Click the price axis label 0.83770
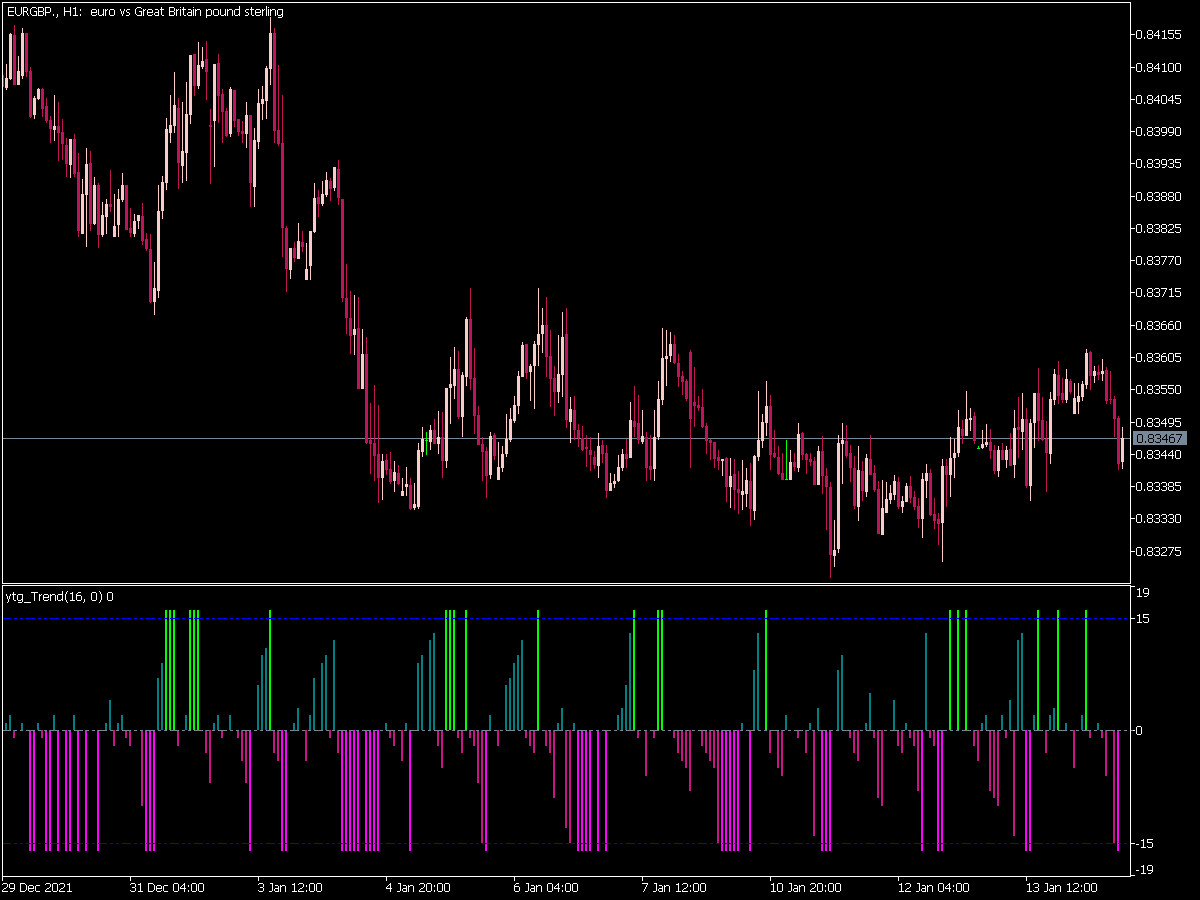Screen dimensions: 1200x900 tap(1159, 260)
